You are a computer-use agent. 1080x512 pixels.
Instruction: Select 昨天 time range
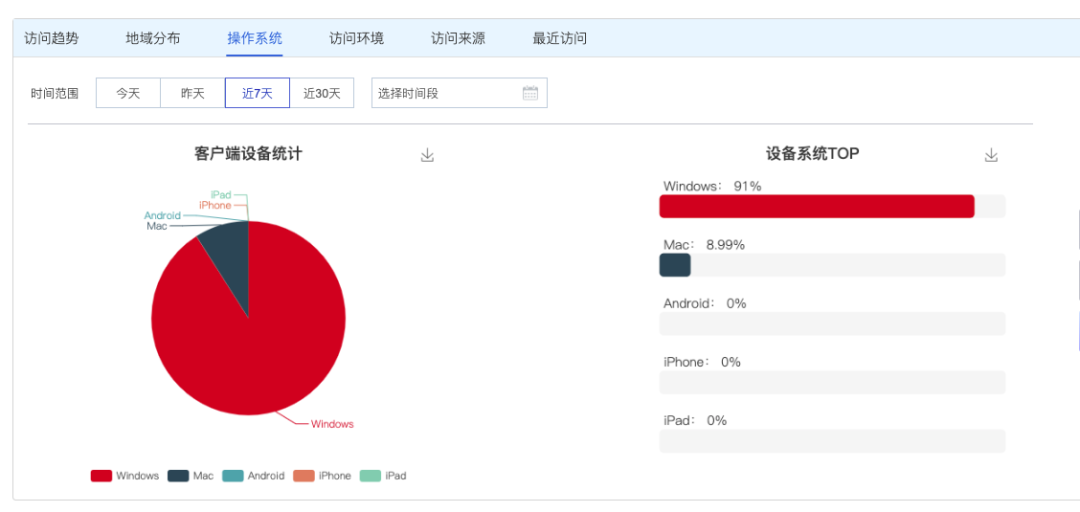coord(193,93)
